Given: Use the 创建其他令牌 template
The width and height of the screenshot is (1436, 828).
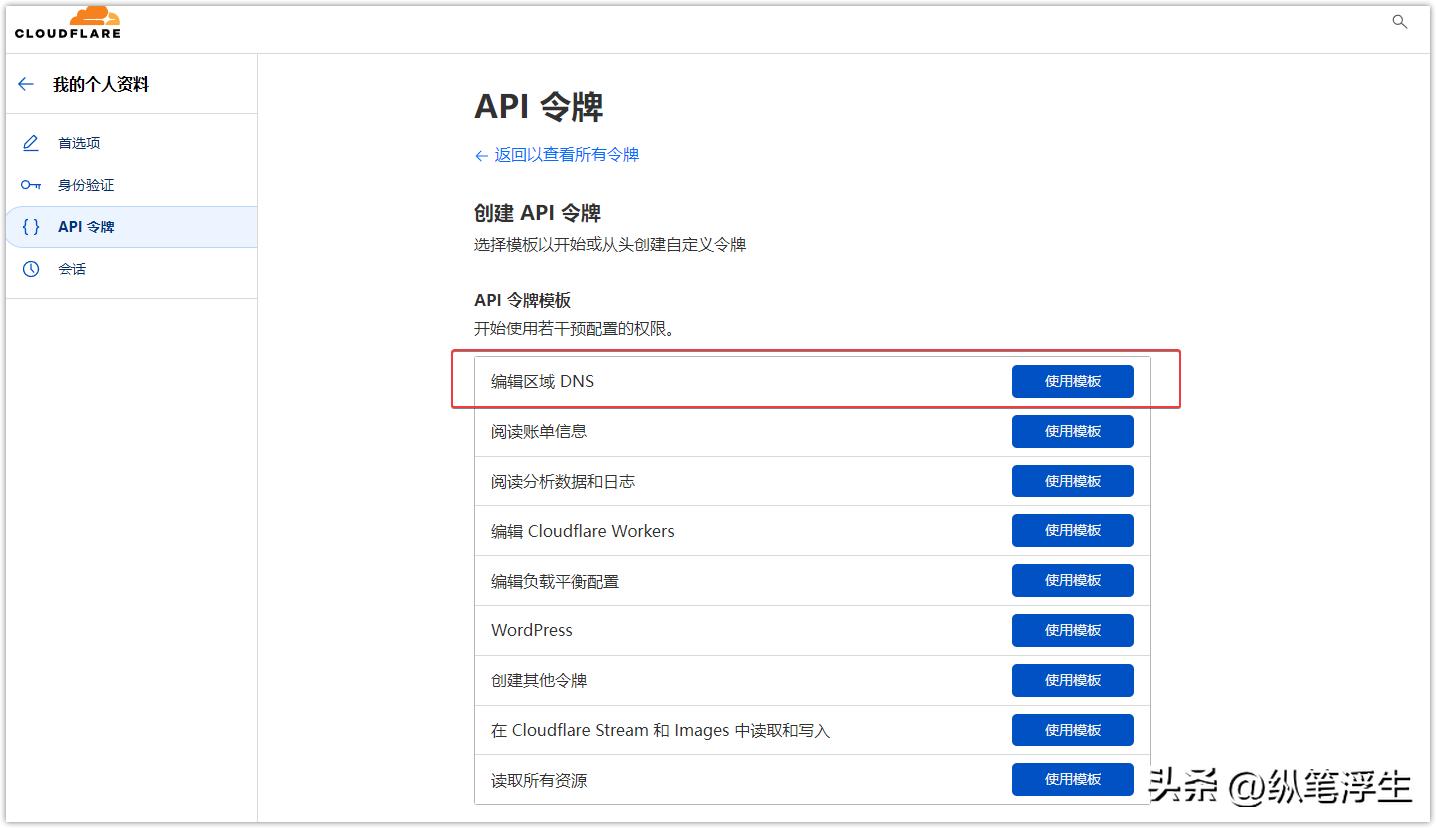Looking at the screenshot, I should click(1072, 680).
